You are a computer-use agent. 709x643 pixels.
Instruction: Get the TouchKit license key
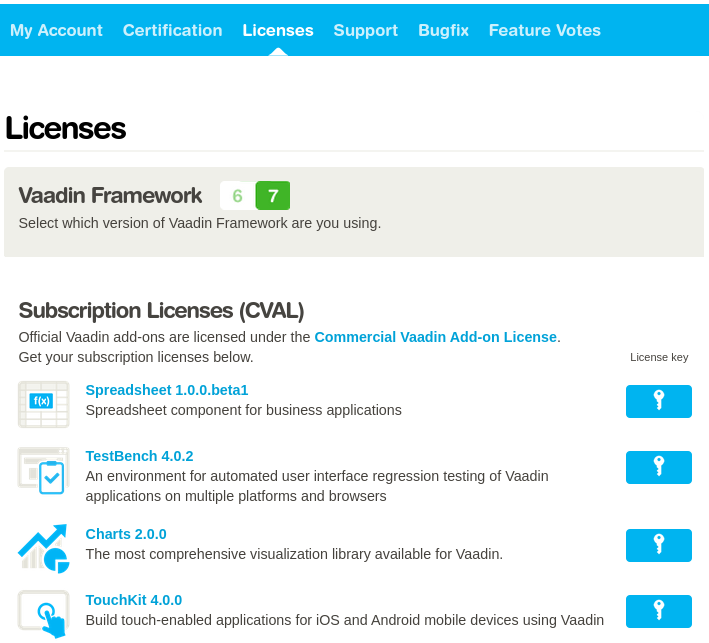[x=658, y=611]
